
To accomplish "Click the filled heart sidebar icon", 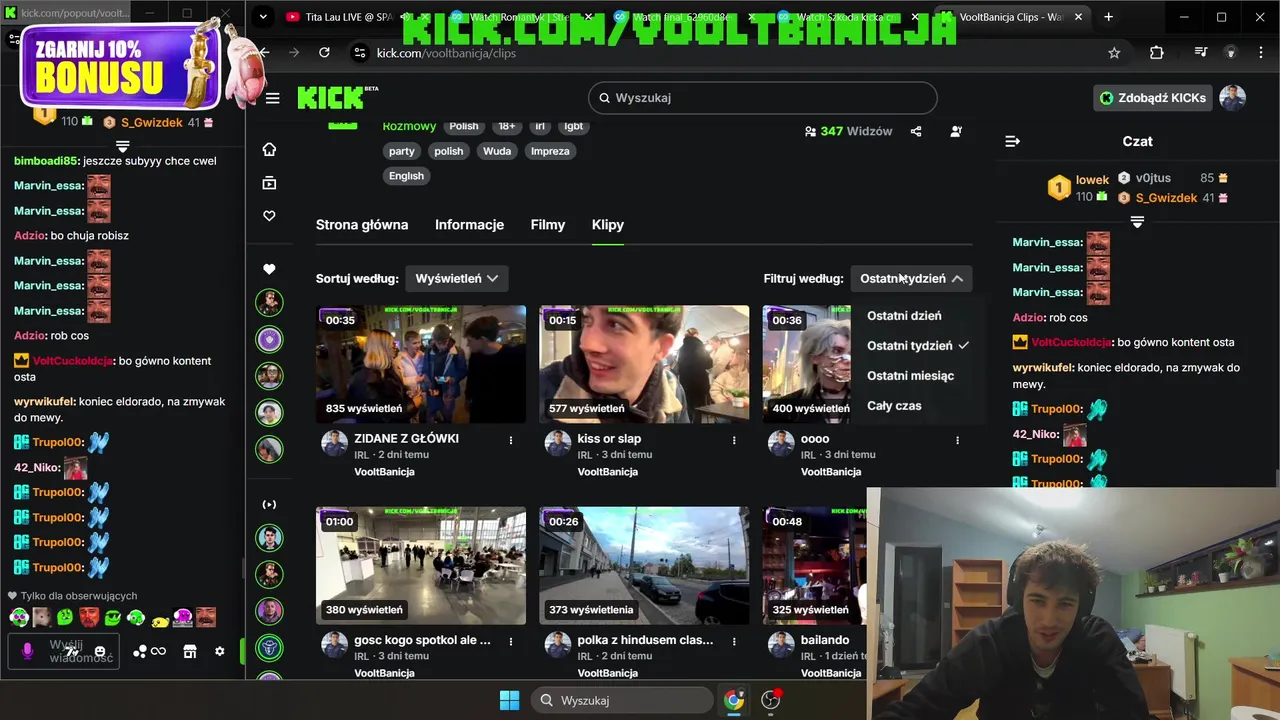I will (x=269, y=269).
